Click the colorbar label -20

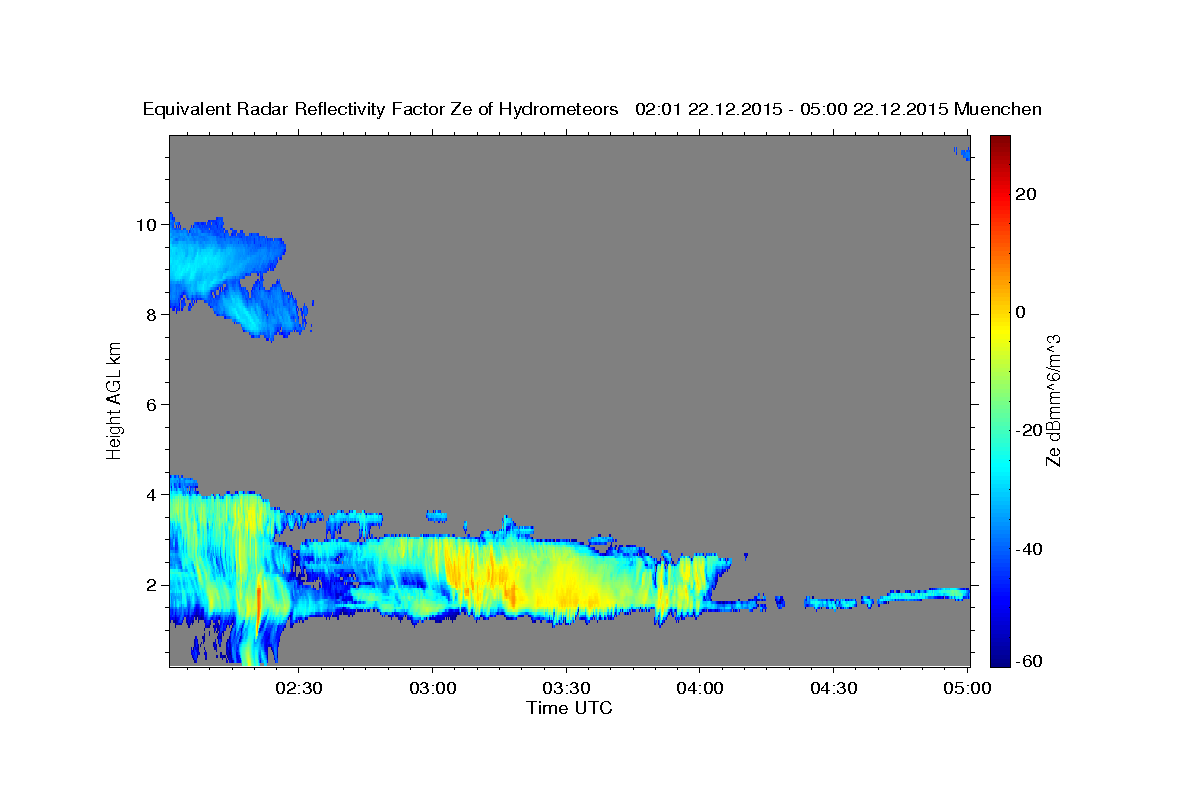pyautogui.click(x=1028, y=430)
